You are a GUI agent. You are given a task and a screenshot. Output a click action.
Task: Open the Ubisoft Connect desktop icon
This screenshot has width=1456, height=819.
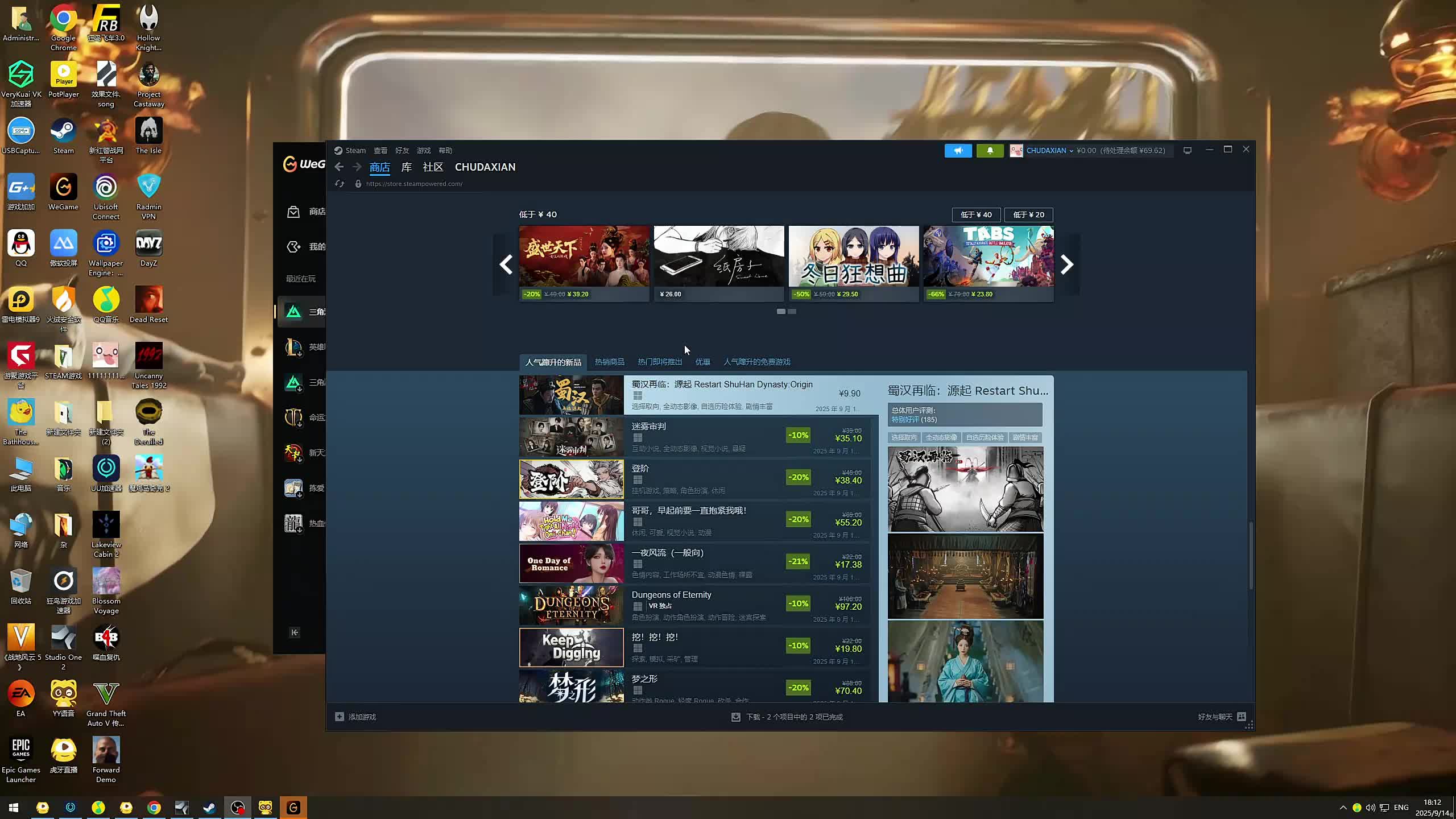point(106,197)
